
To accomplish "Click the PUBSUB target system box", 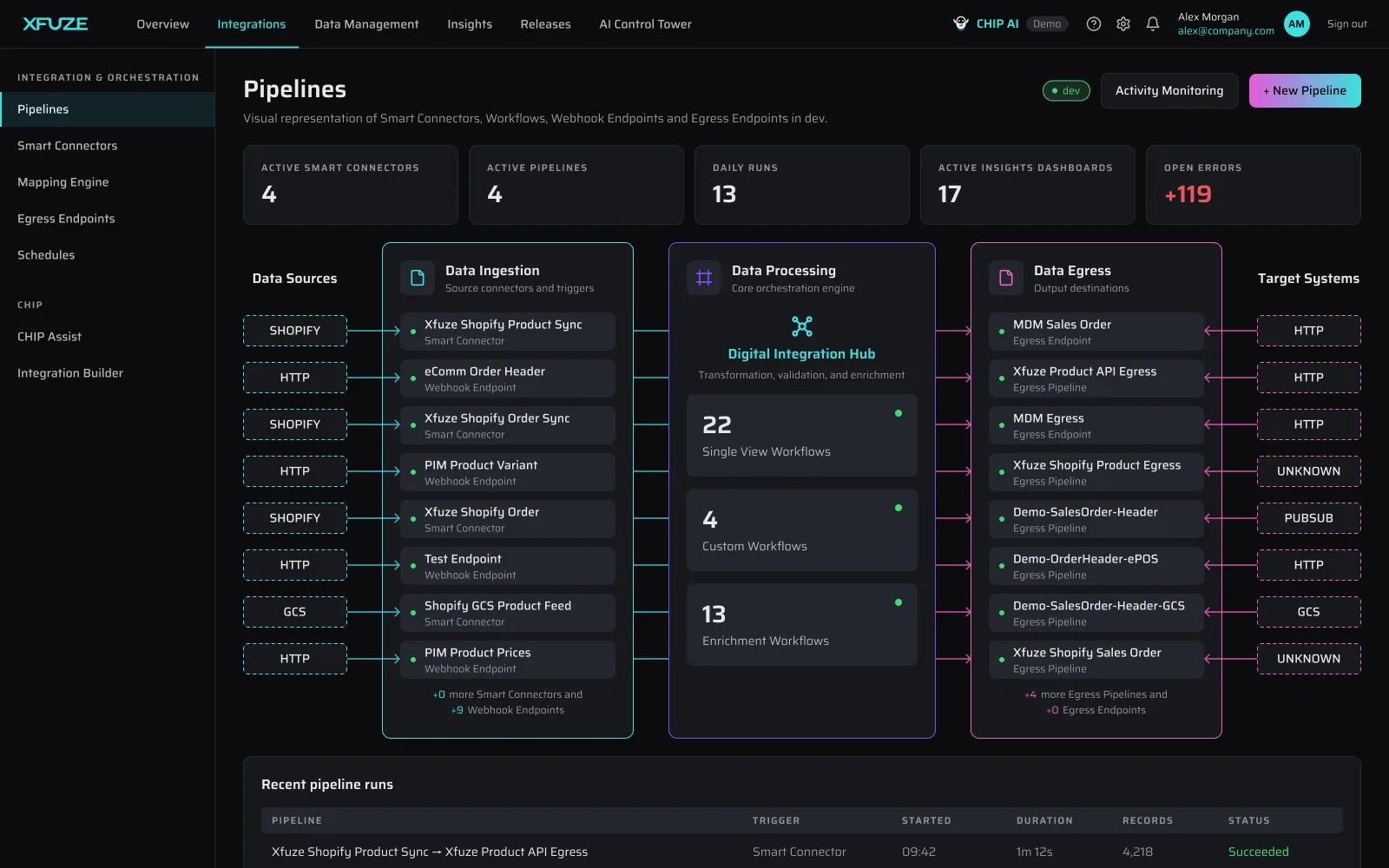I will pos(1309,518).
